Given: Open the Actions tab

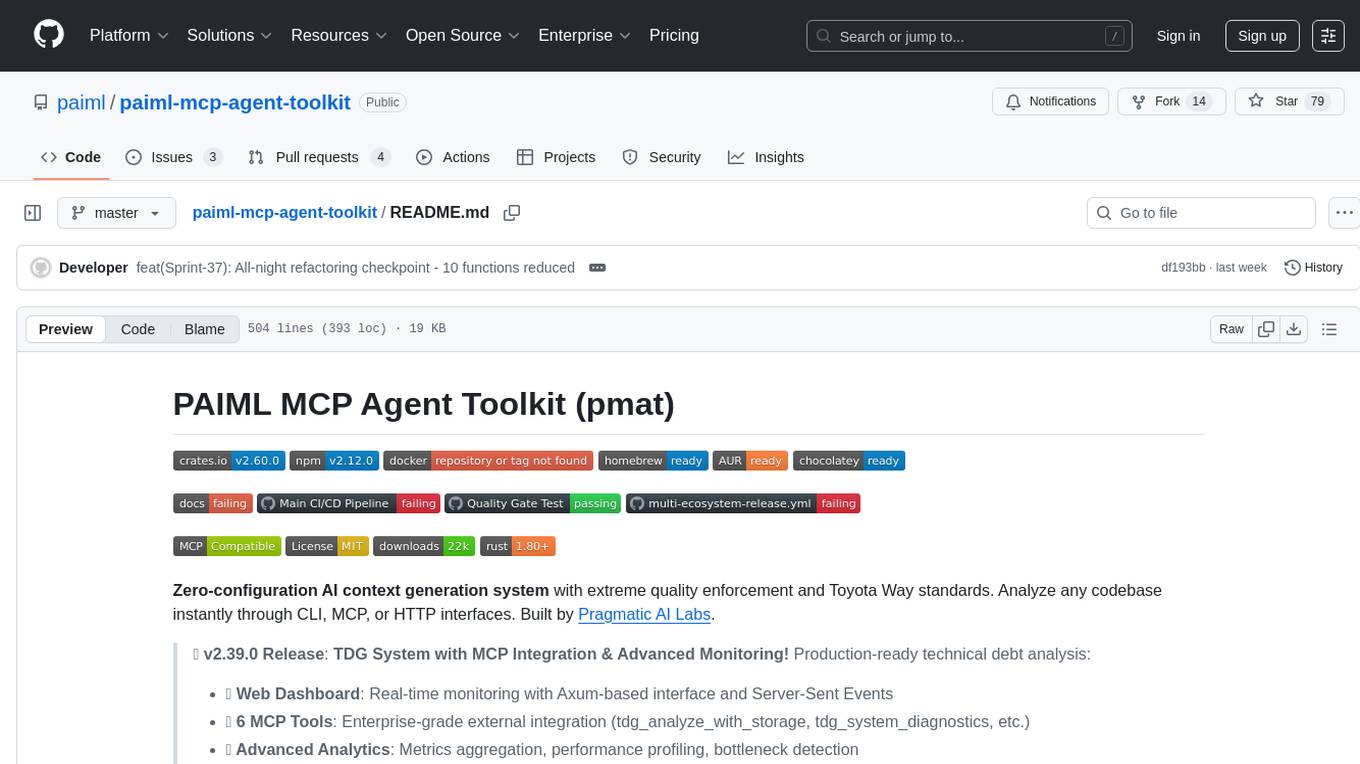Looking at the screenshot, I should [x=453, y=157].
